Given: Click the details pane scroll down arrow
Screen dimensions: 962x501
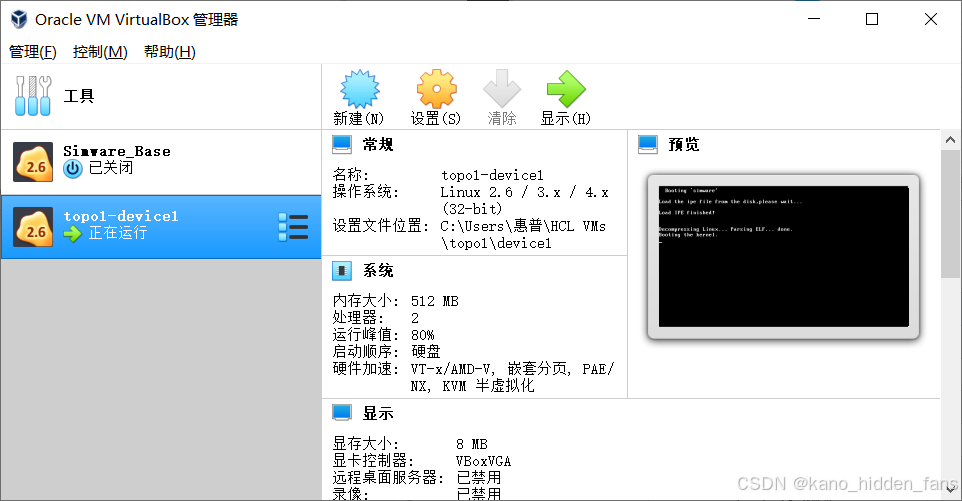Looking at the screenshot, I should click(950, 489).
